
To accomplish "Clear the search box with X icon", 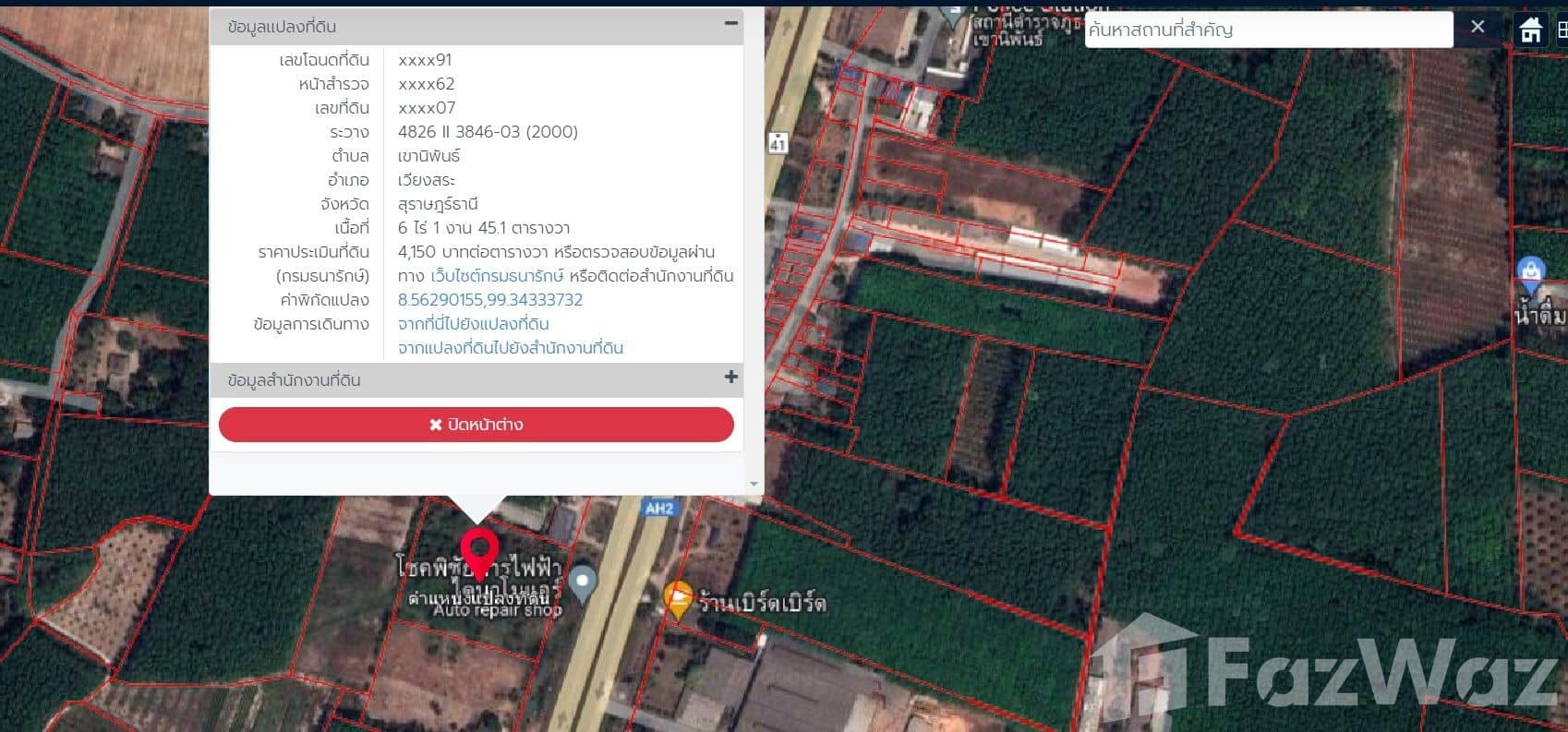I will [1478, 28].
